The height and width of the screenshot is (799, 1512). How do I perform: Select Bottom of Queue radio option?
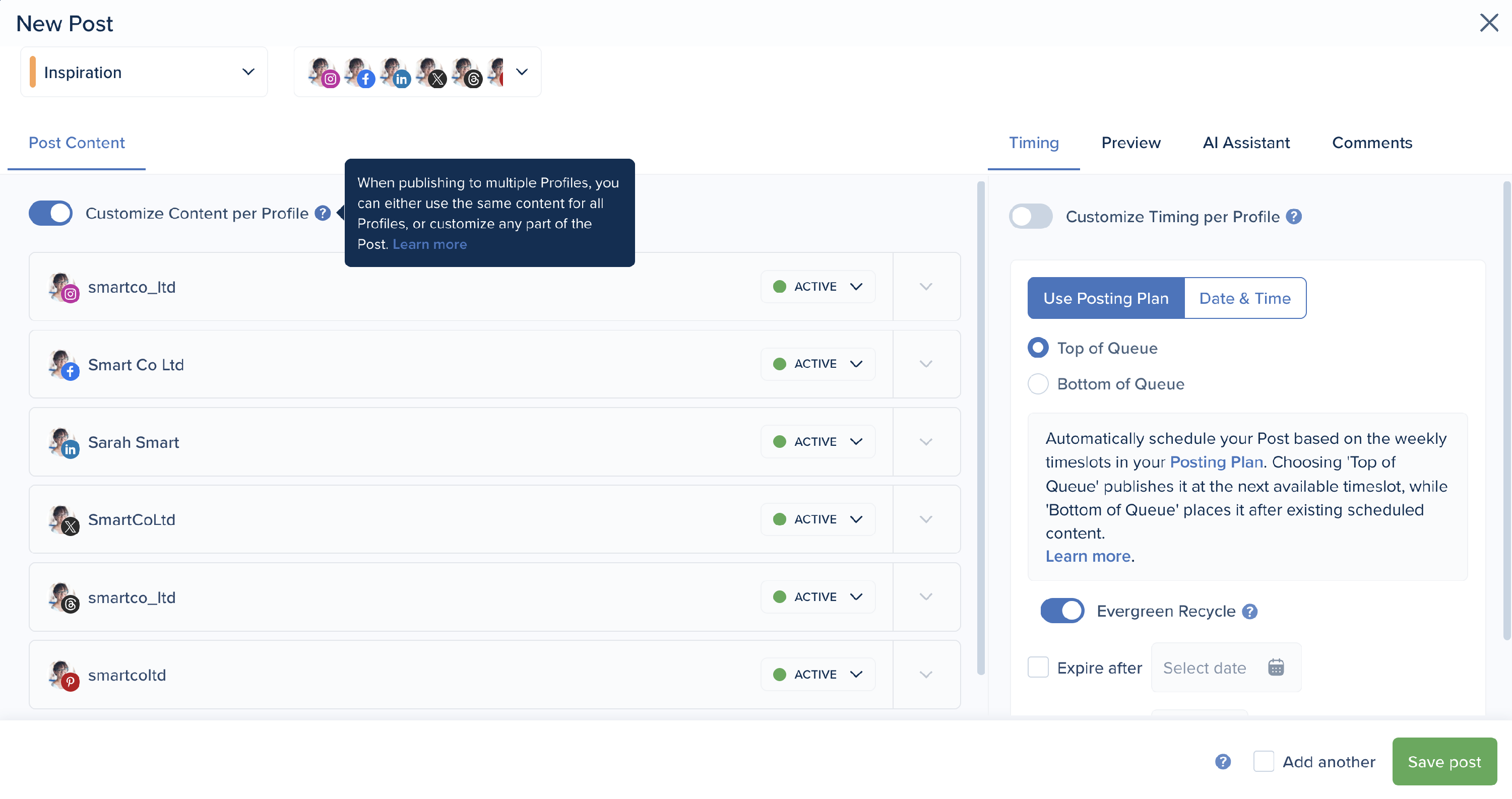[x=1038, y=384]
